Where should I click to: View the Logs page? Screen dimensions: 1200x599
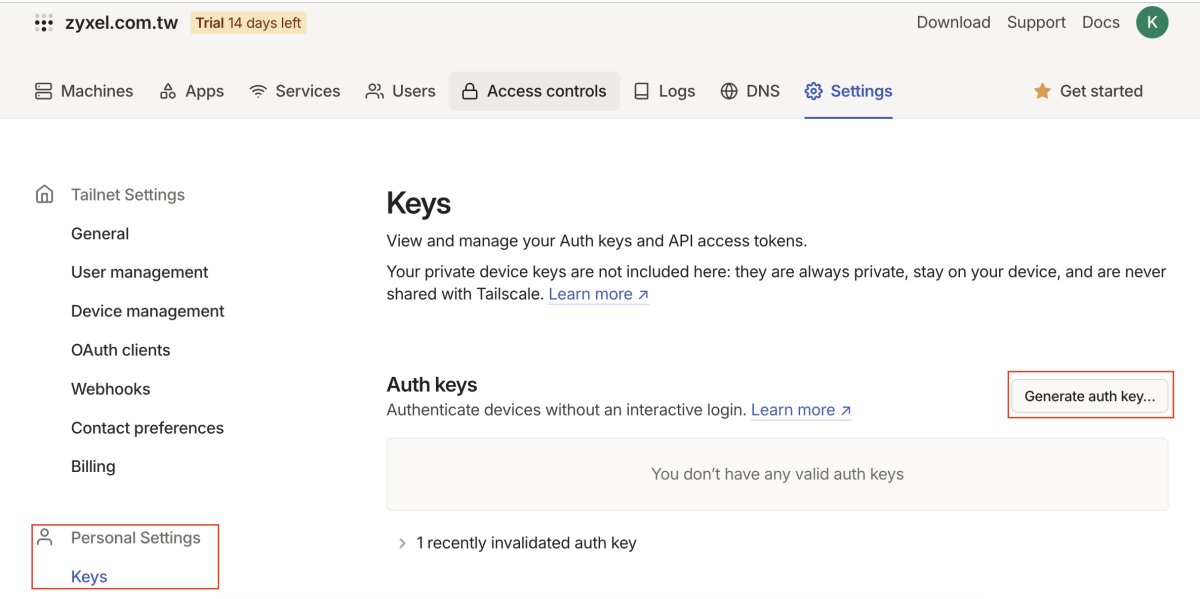pyautogui.click(x=665, y=91)
